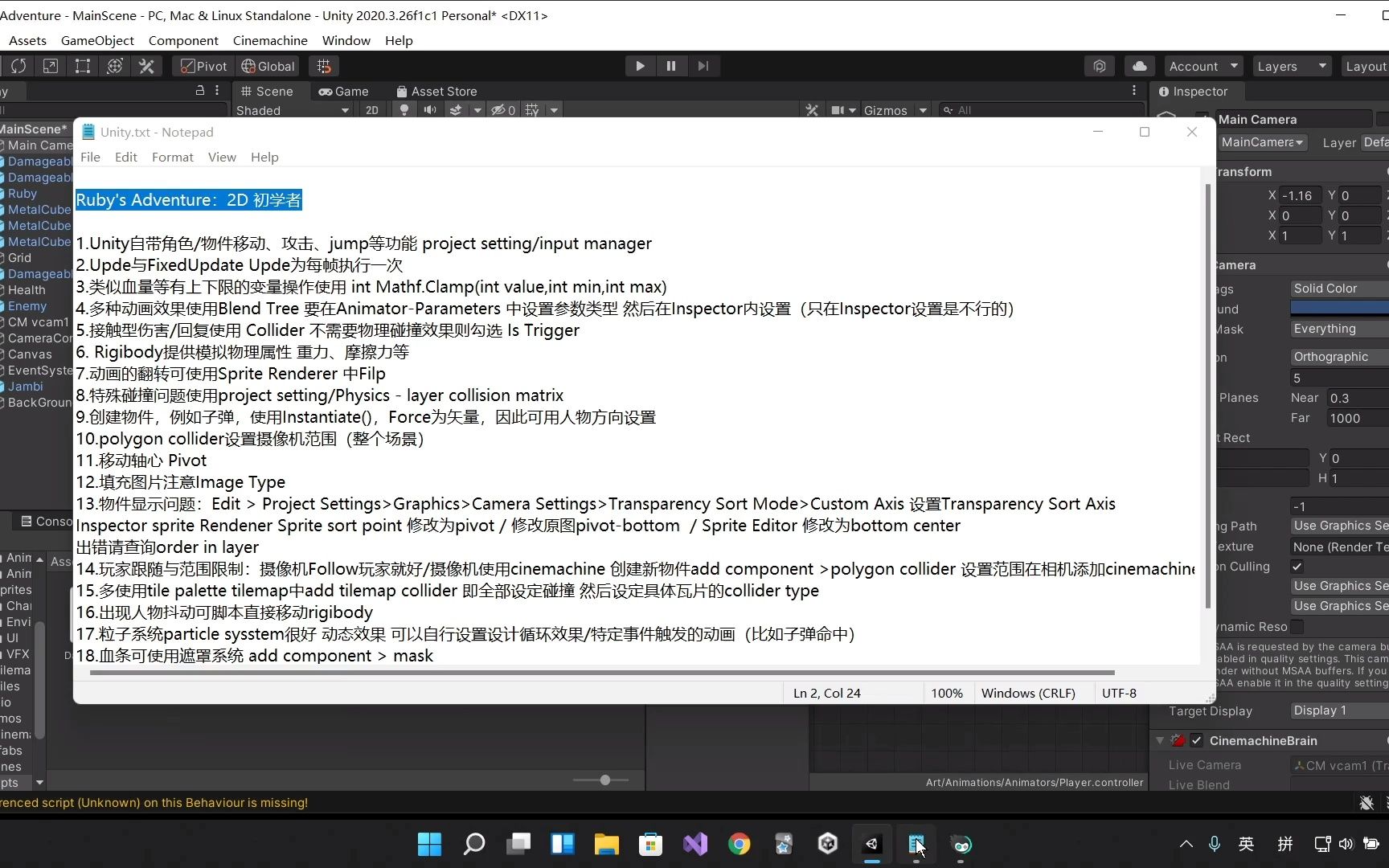Open the Account dropdown
Screen dimensions: 1389x868
(1204, 66)
